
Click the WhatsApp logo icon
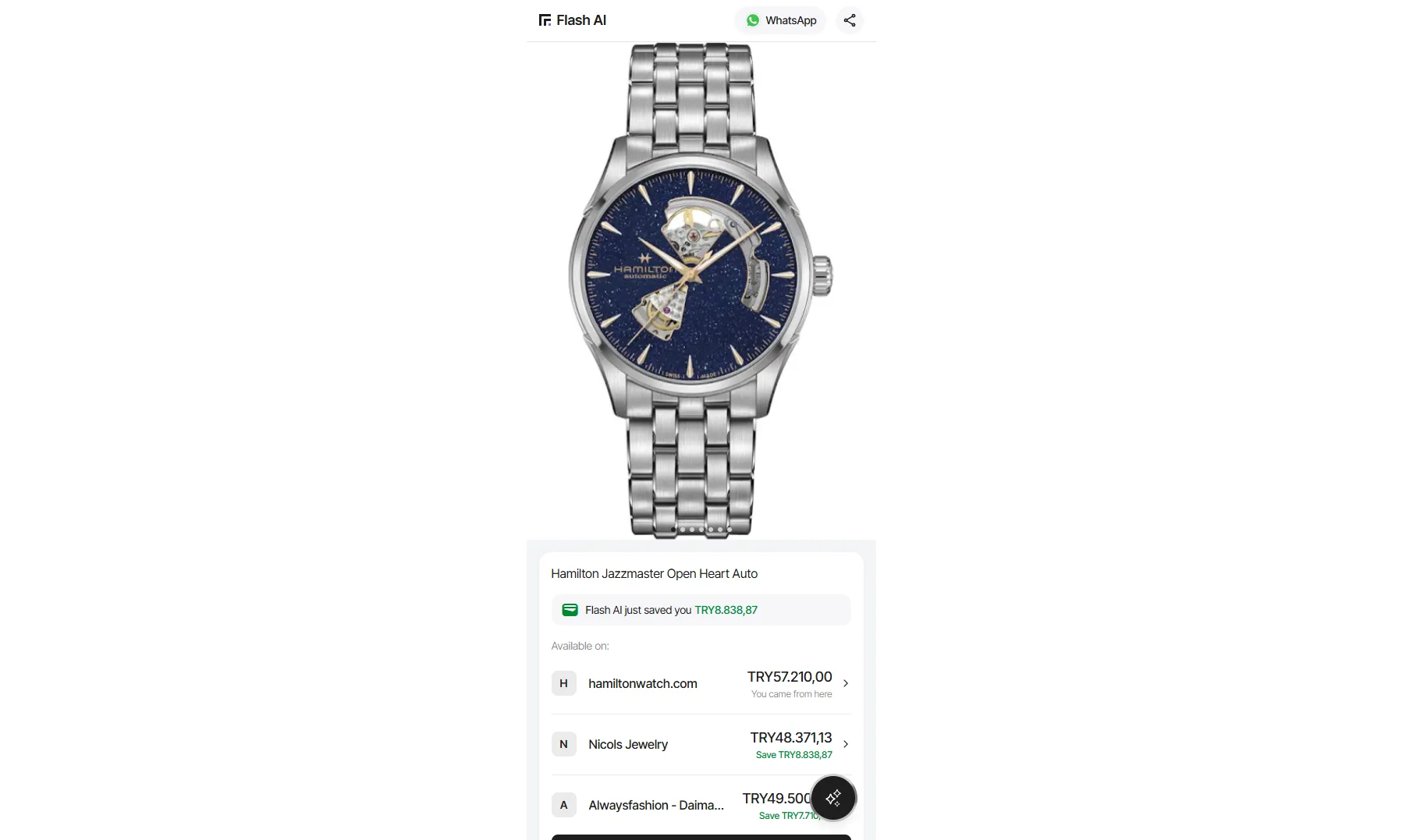point(753,20)
